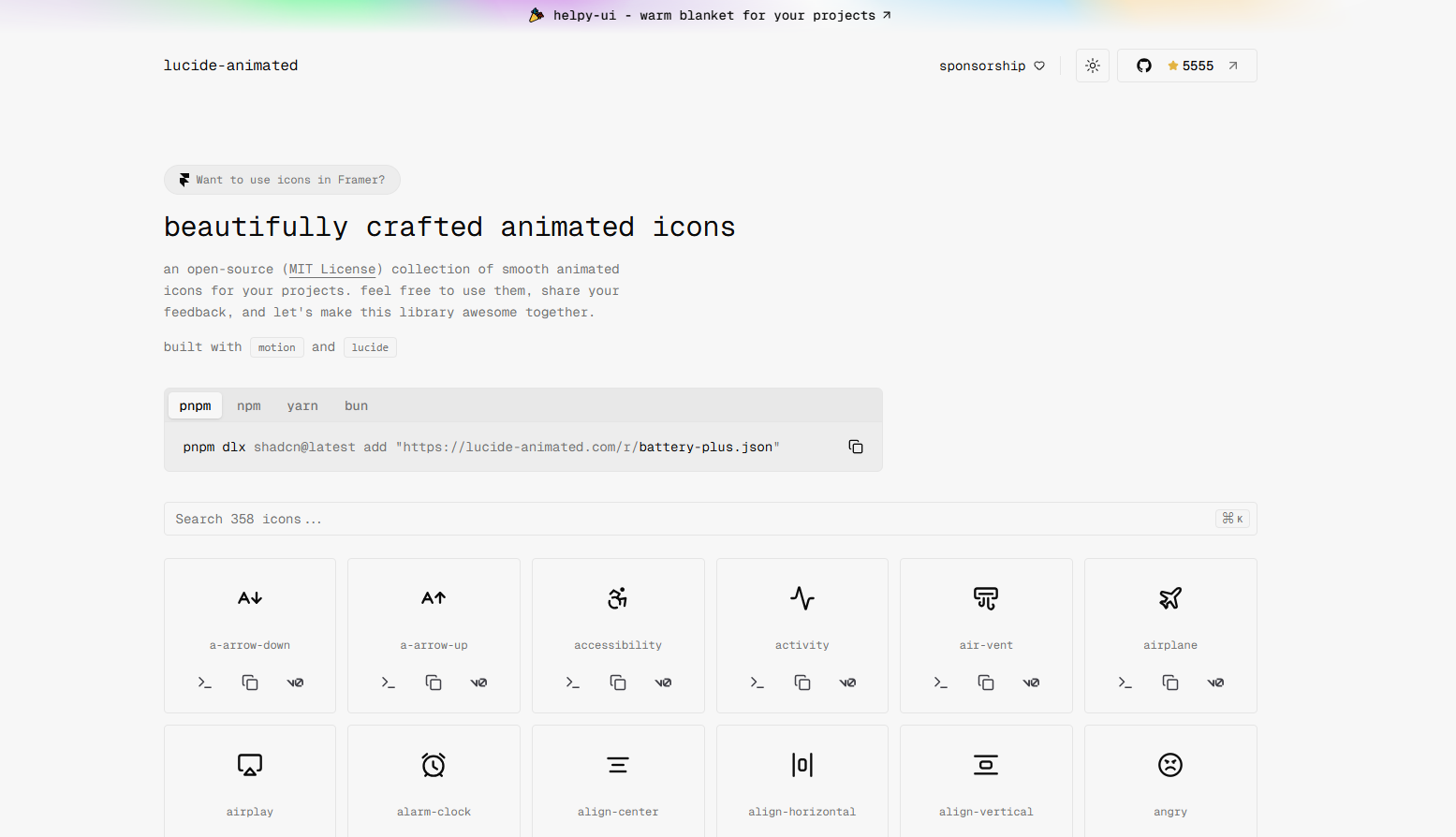1456x837 pixels.
Task: Copy the accessibility icon code
Action: [x=618, y=683]
